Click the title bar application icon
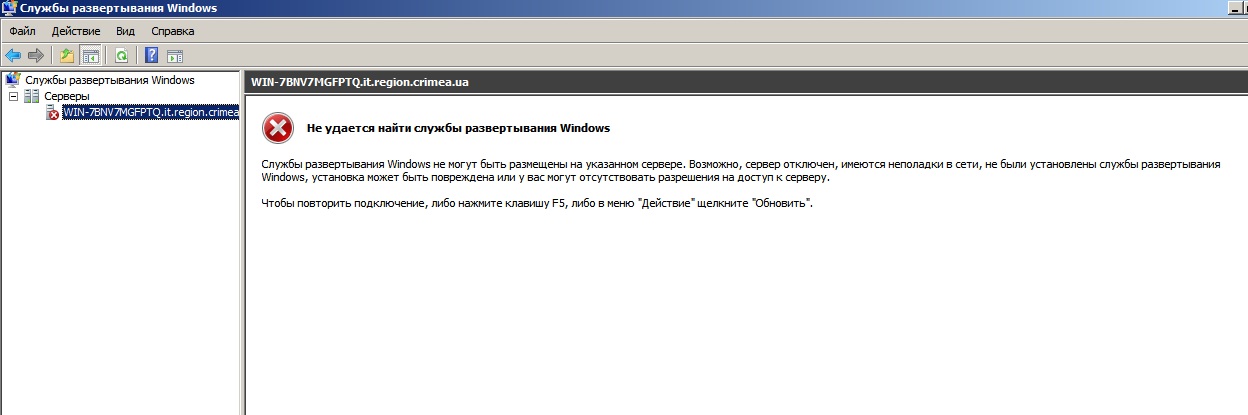This screenshot has width=1248, height=415. tap(10, 8)
